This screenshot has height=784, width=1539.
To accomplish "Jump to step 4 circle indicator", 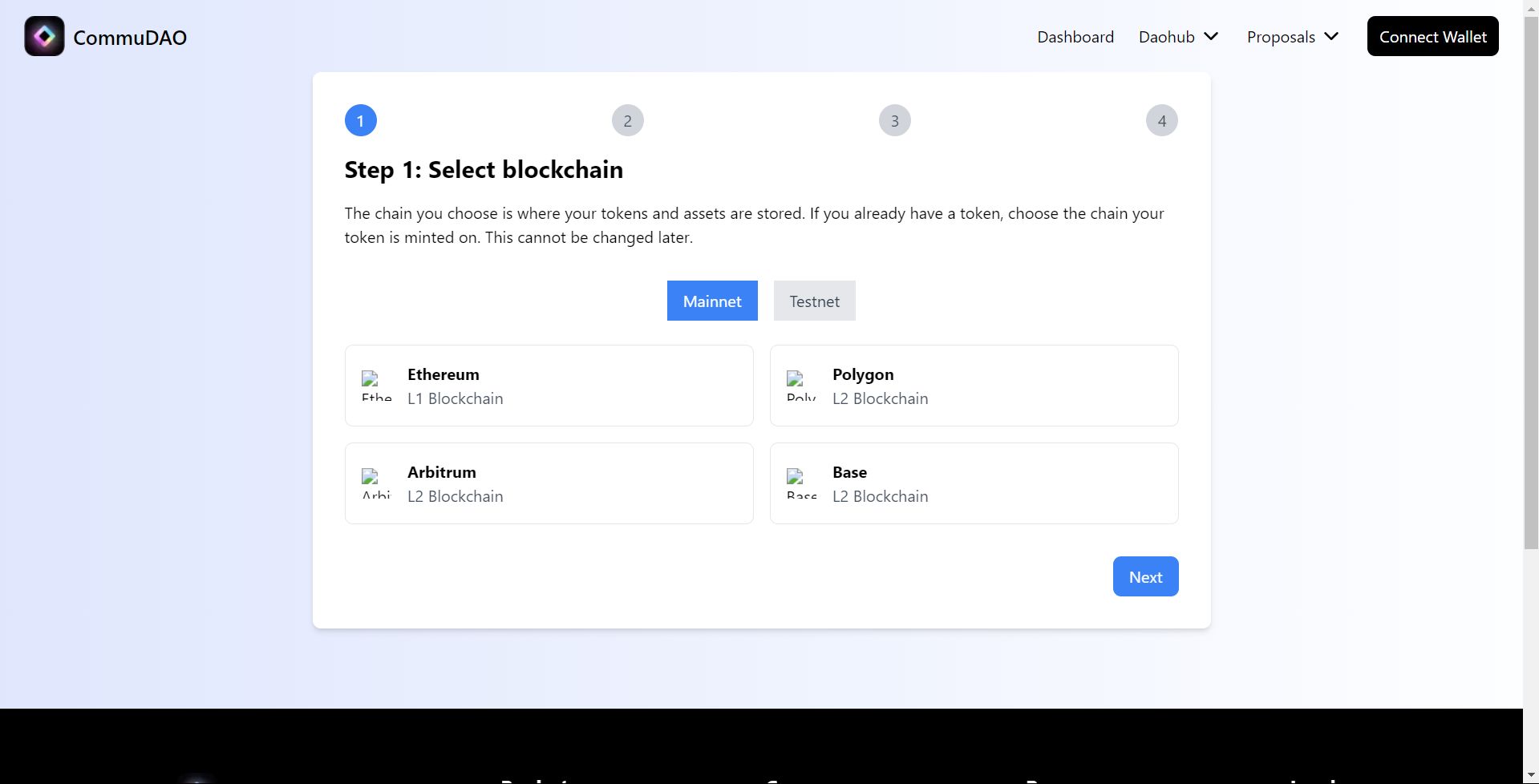I will [1162, 120].
